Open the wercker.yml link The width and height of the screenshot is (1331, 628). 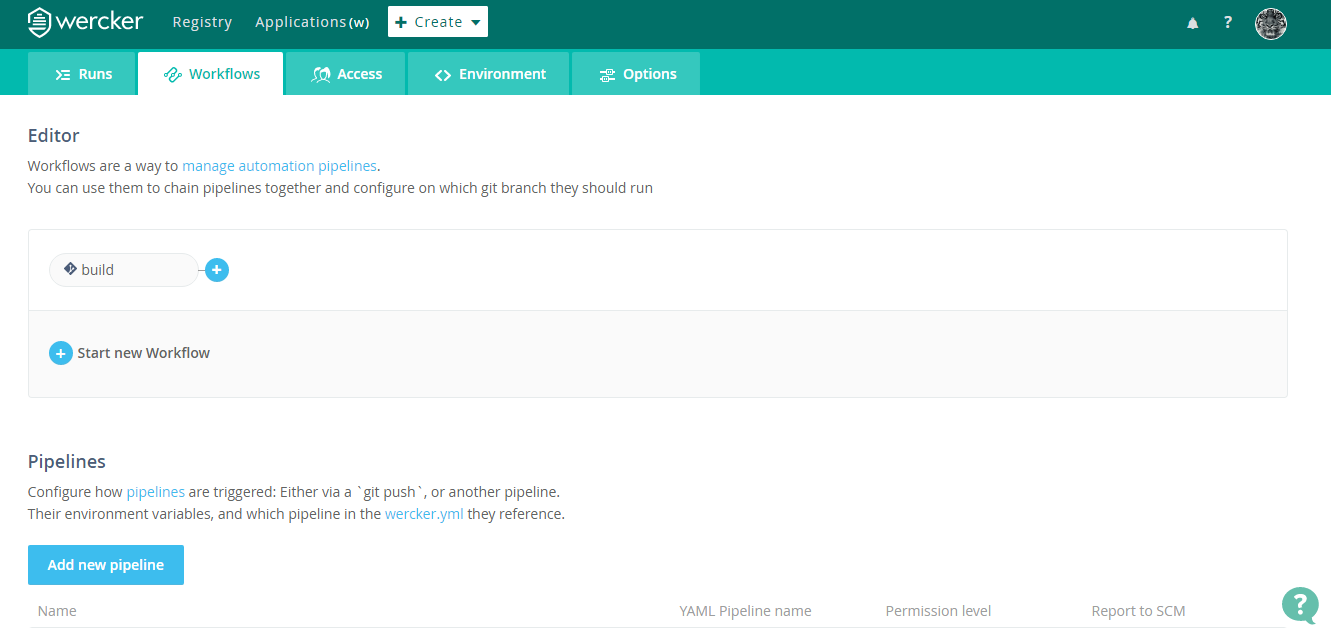[424, 514]
